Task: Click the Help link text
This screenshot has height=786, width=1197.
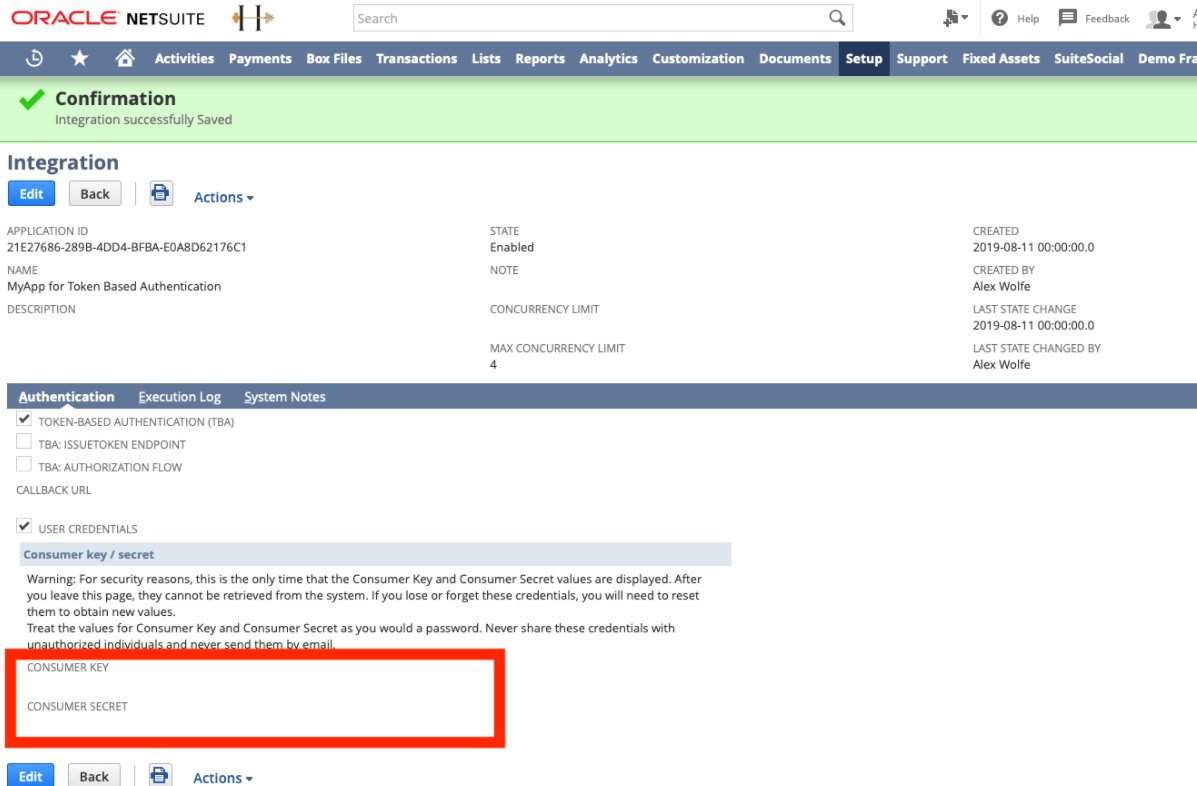Action: click(x=1028, y=19)
